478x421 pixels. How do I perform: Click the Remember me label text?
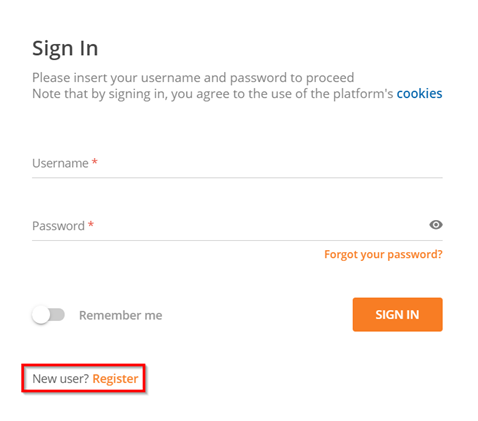pos(120,315)
